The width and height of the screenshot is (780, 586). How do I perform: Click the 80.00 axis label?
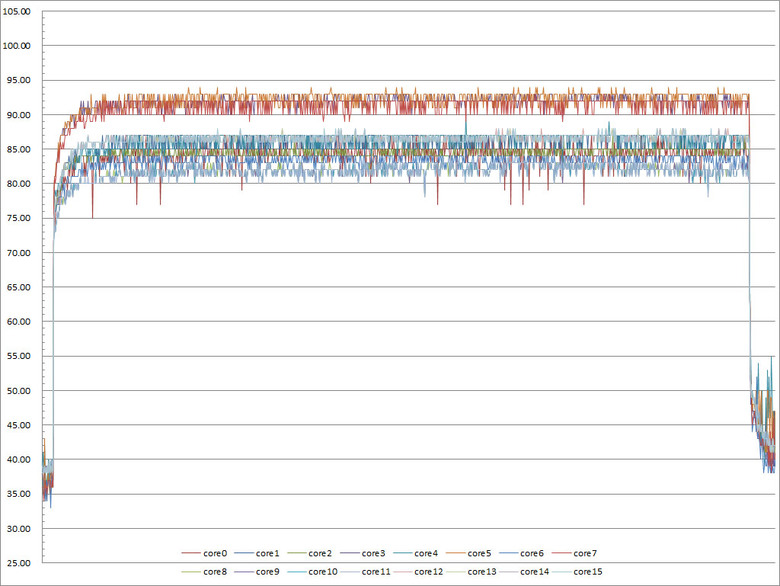[18, 184]
